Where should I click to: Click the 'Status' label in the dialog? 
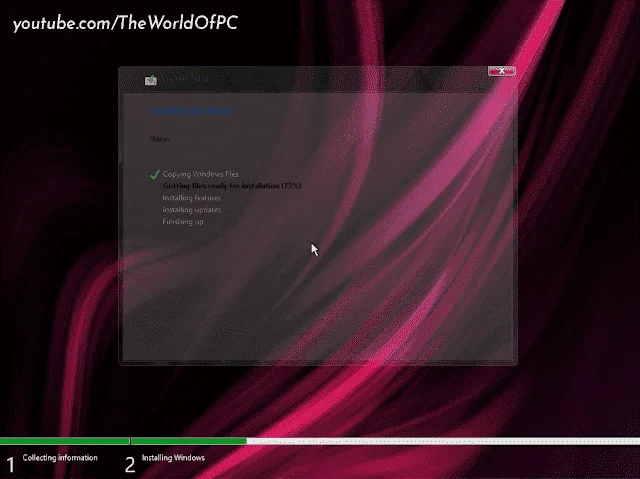(x=160, y=139)
